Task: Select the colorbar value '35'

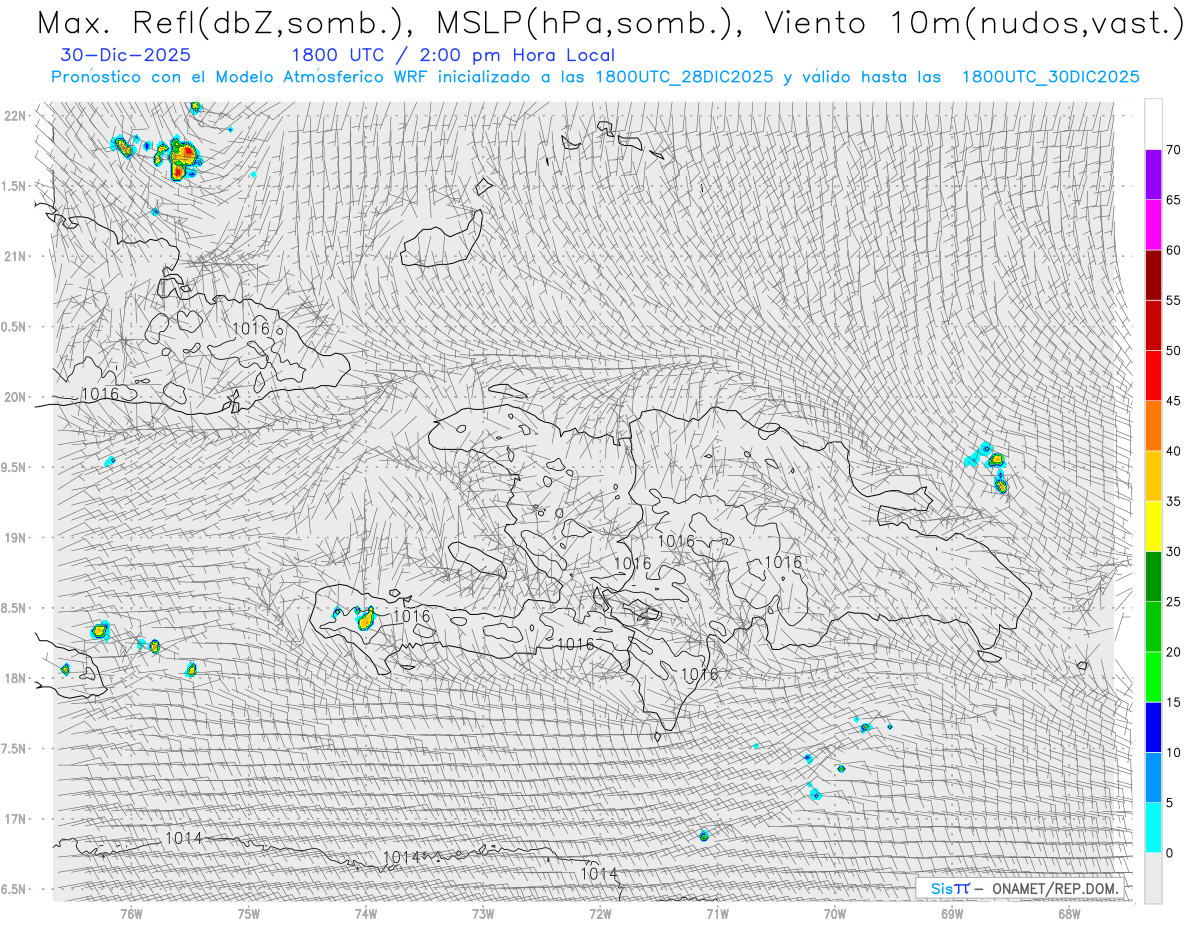Action: [1173, 501]
